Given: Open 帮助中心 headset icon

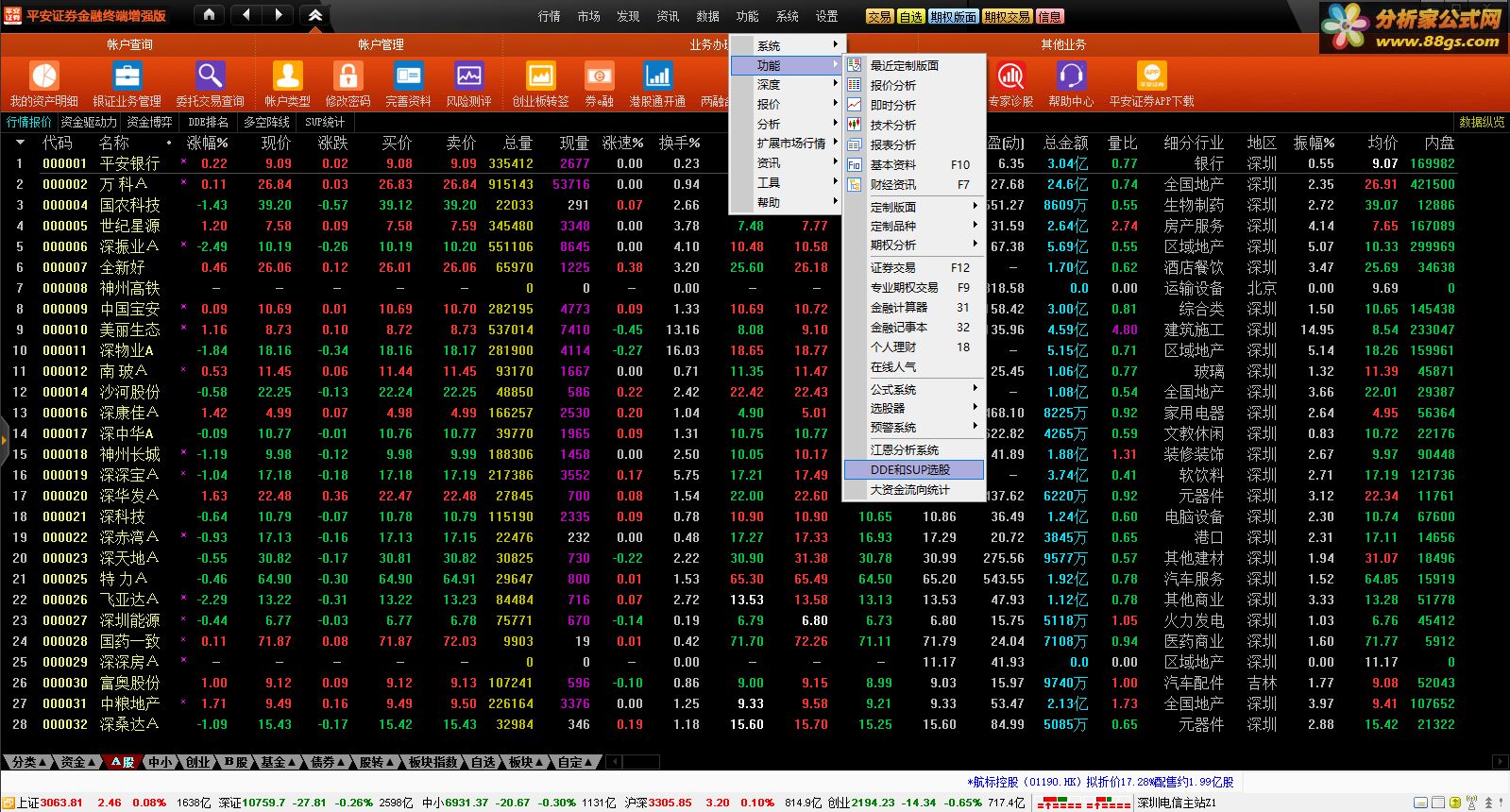Looking at the screenshot, I should click(x=1071, y=76).
